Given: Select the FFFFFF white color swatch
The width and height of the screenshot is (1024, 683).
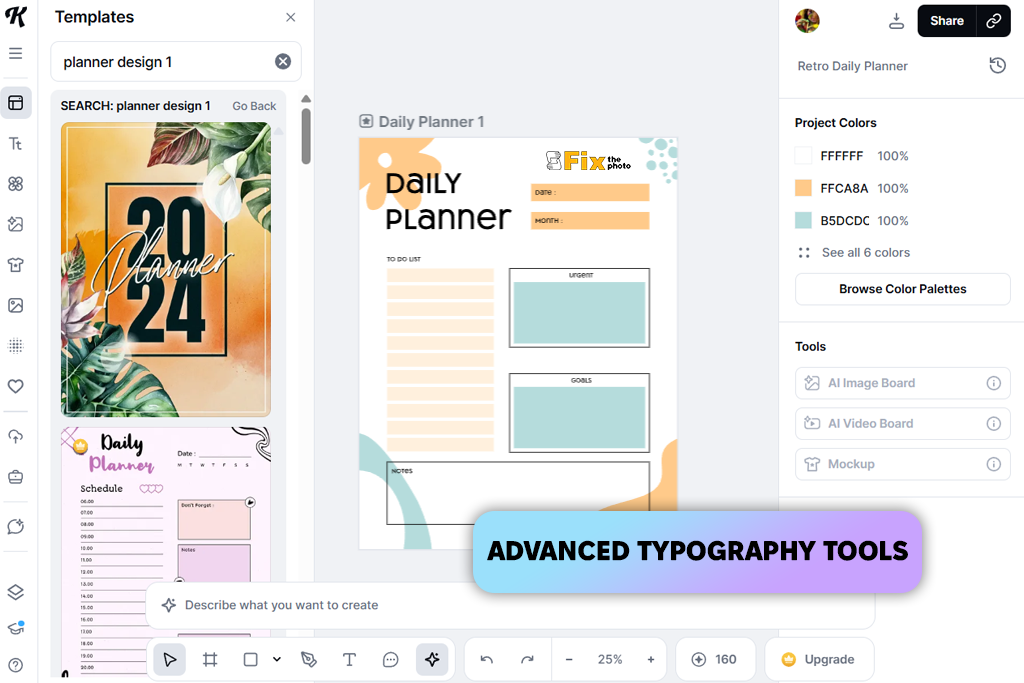Looking at the screenshot, I should [x=803, y=155].
